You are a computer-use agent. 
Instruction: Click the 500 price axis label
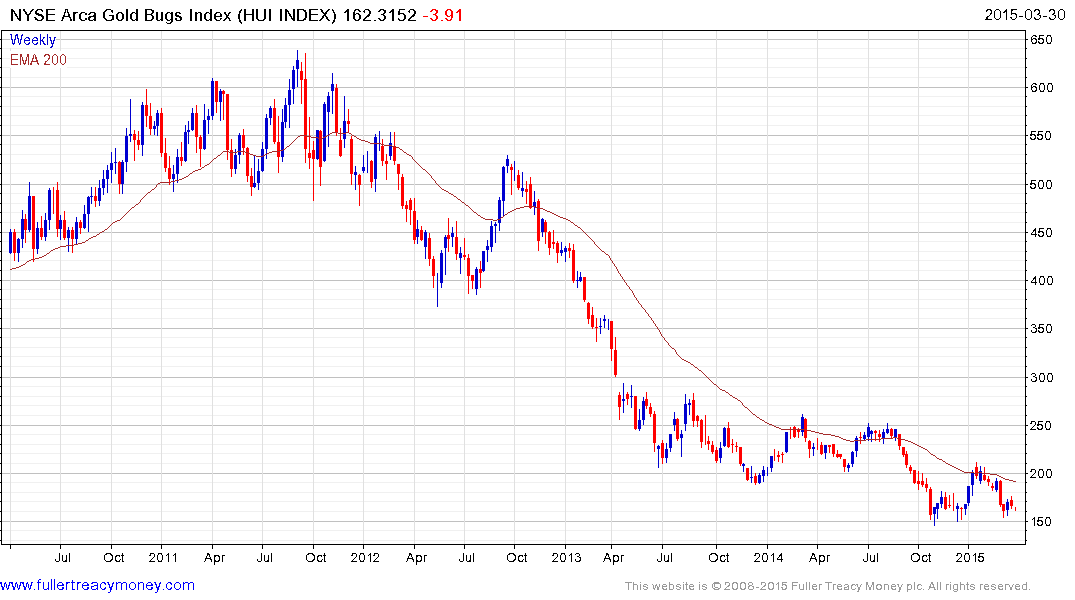(x=1041, y=184)
